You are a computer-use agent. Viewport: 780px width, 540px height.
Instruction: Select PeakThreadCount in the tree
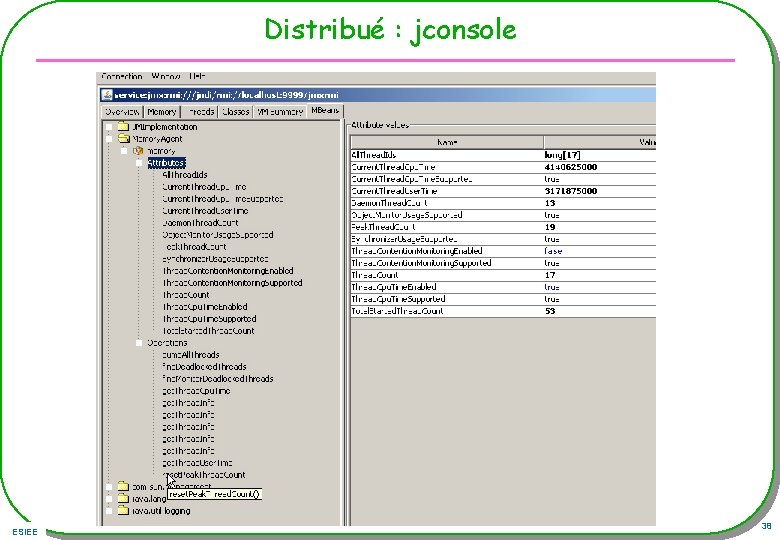(x=195, y=247)
